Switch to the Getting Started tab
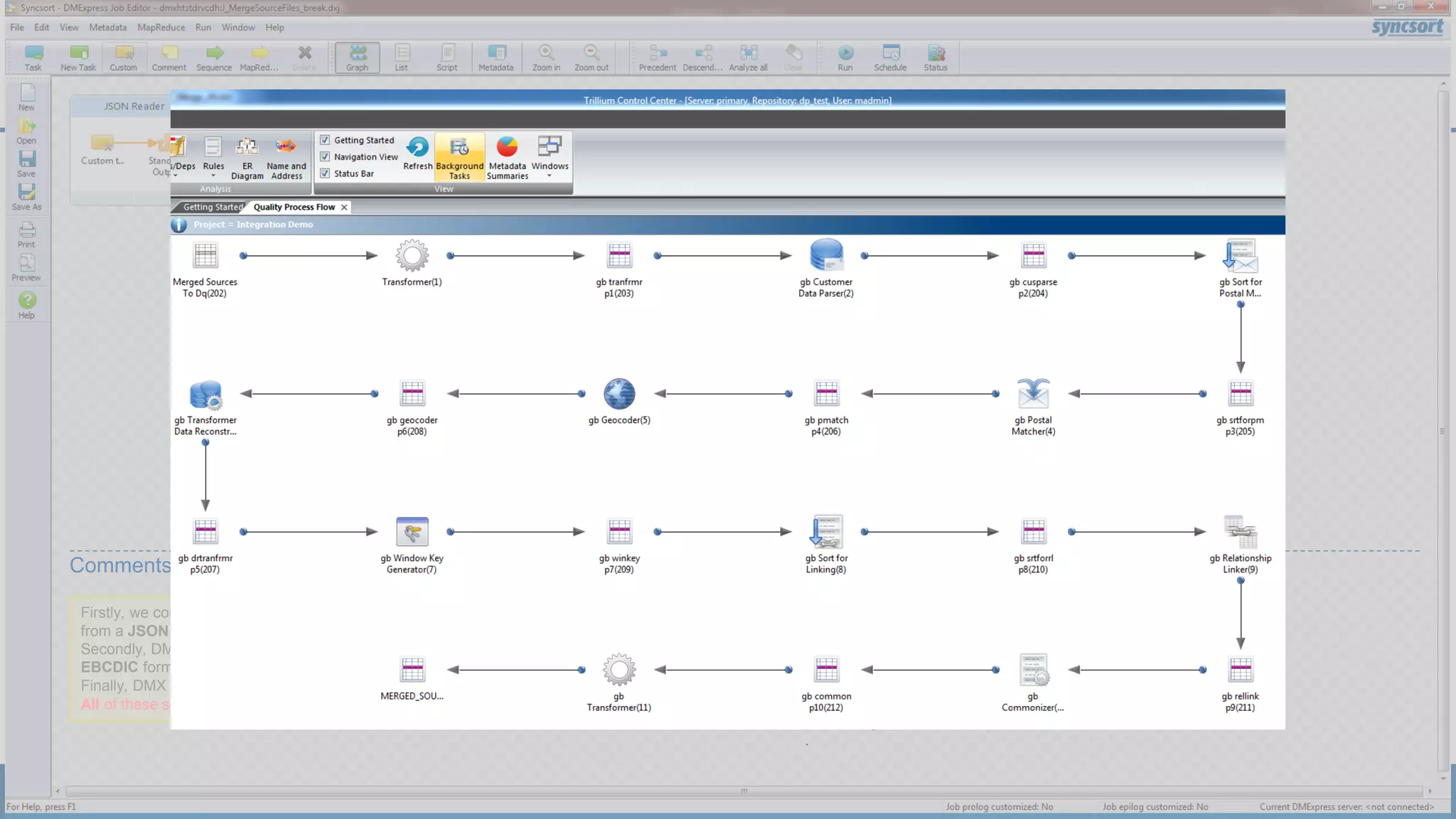Image resolution: width=1456 pixels, height=819 pixels. tap(212, 207)
